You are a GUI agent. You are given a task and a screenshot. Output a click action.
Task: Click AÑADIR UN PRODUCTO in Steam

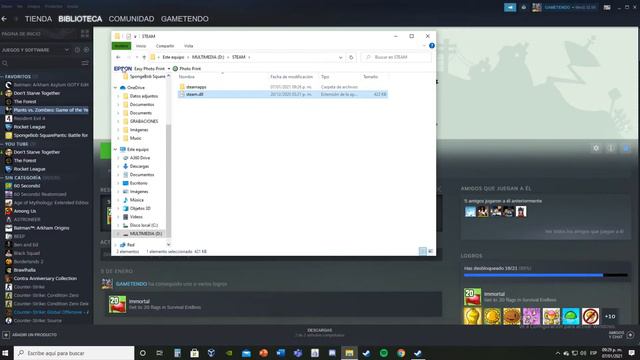pos(30,335)
